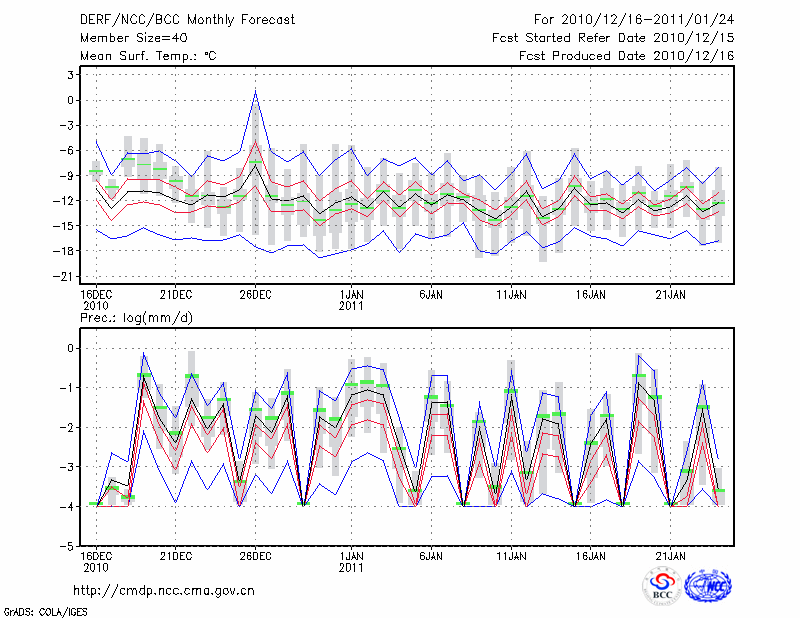Click the Fcst Produced Date line
This screenshot has height=618, width=800.
point(626,56)
